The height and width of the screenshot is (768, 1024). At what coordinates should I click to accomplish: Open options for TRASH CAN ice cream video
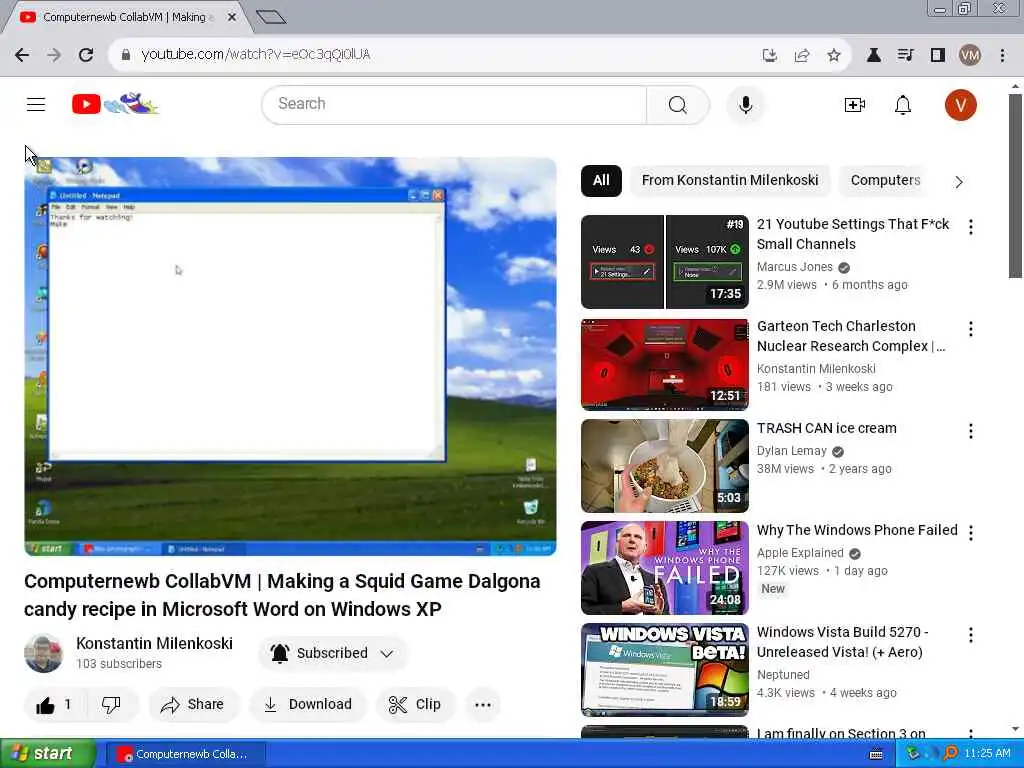[970, 430]
